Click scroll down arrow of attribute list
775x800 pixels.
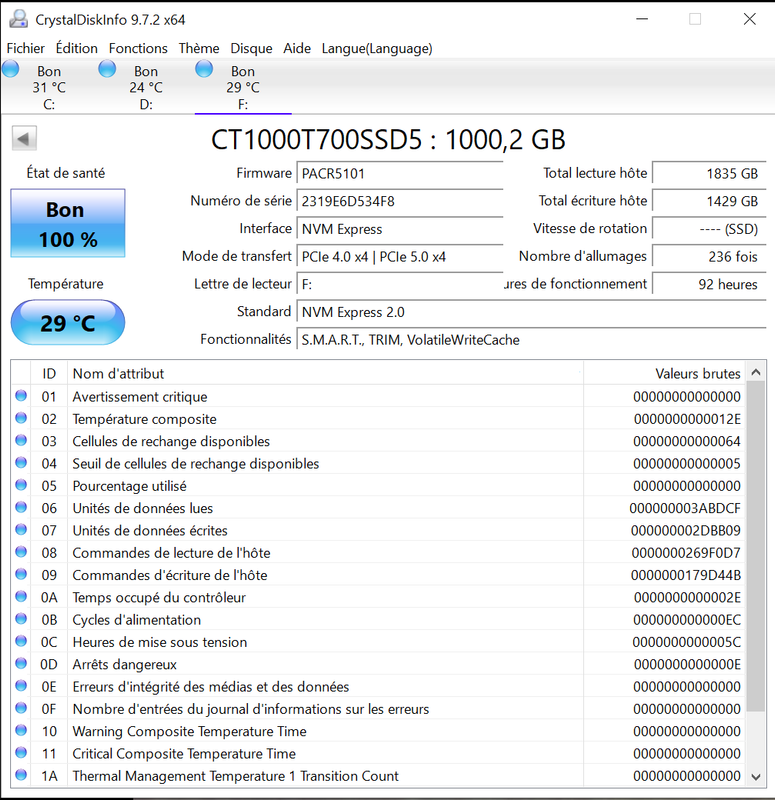pyautogui.click(x=756, y=777)
